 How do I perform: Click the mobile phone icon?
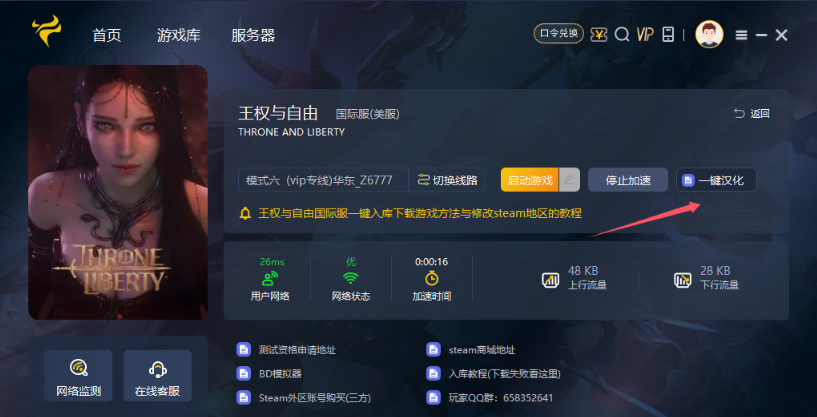click(x=668, y=35)
